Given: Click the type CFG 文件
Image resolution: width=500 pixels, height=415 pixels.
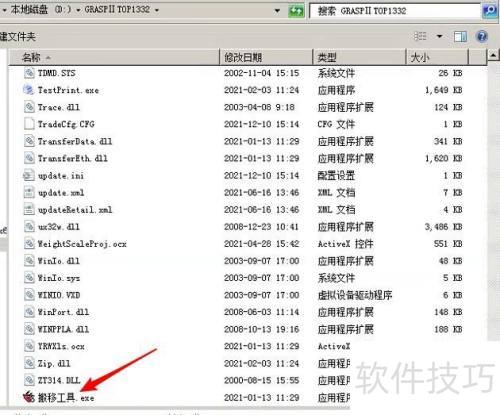Looking at the screenshot, I should [336, 124].
